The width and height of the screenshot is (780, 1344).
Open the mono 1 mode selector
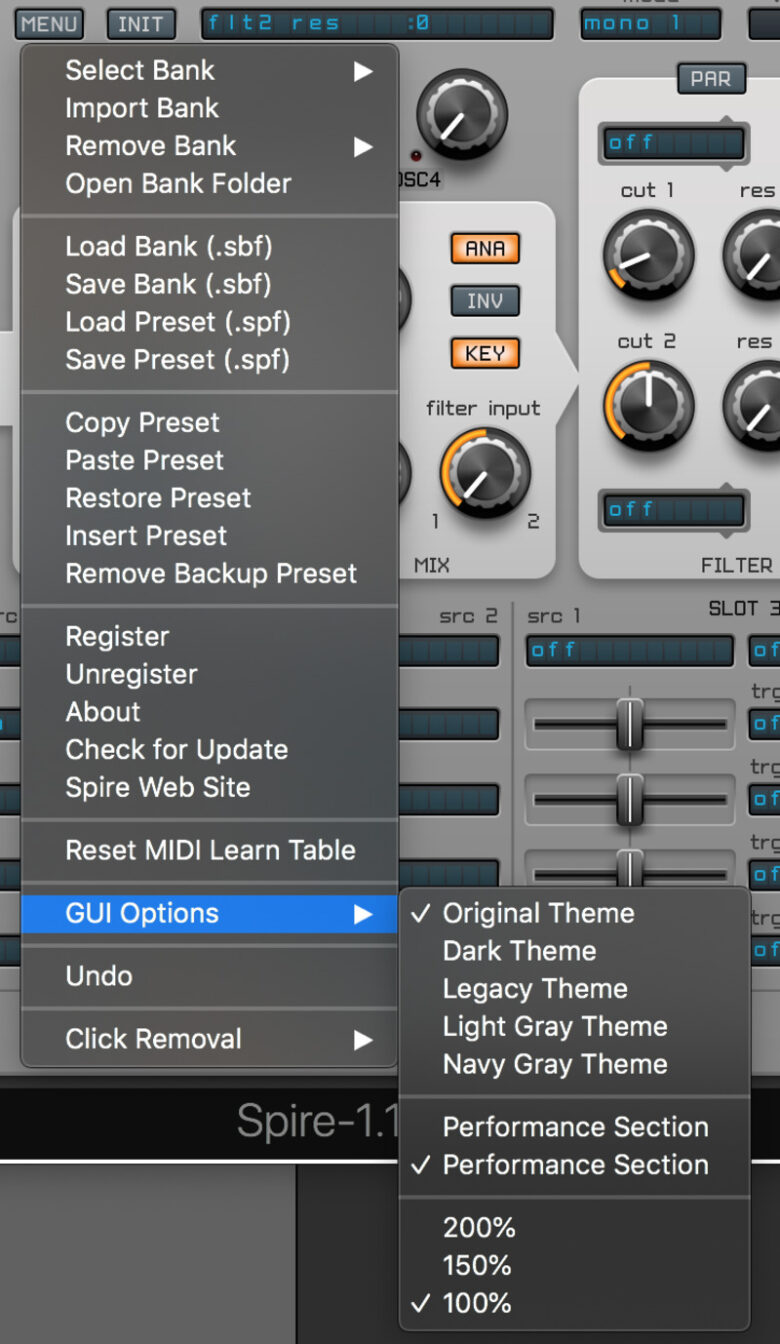(x=650, y=23)
